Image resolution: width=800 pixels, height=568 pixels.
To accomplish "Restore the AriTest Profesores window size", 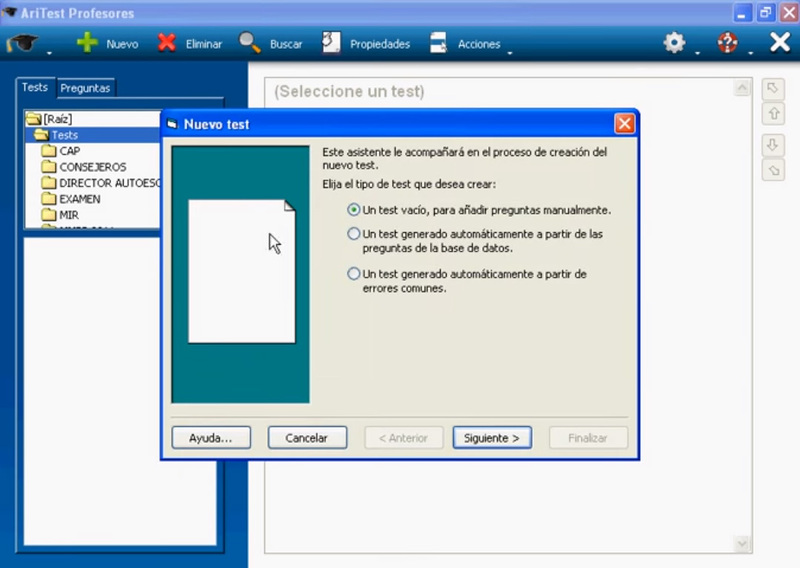I will [x=765, y=13].
